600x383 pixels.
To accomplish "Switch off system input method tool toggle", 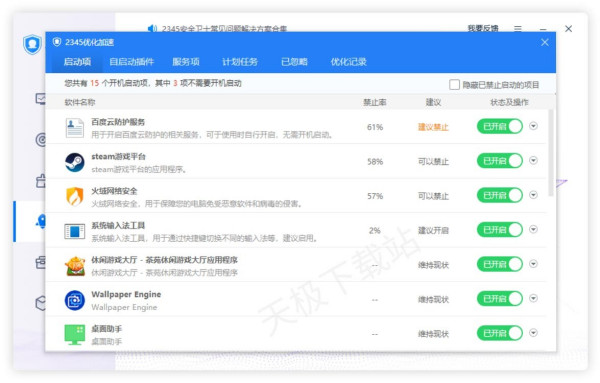I will pyautogui.click(x=500, y=230).
